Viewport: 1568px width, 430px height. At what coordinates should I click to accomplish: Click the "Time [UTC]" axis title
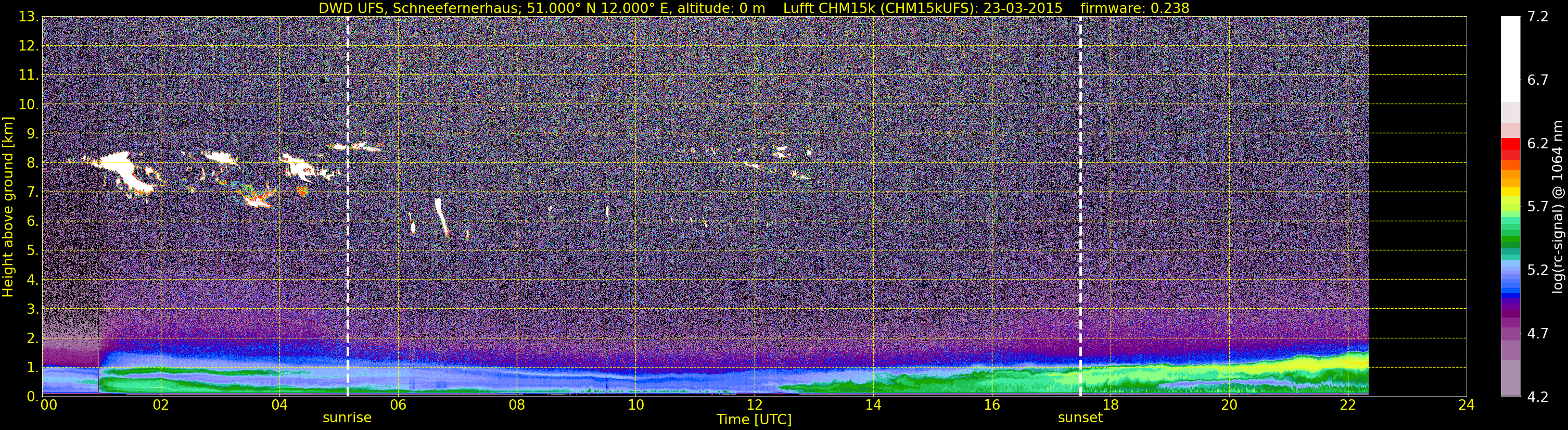[754, 420]
